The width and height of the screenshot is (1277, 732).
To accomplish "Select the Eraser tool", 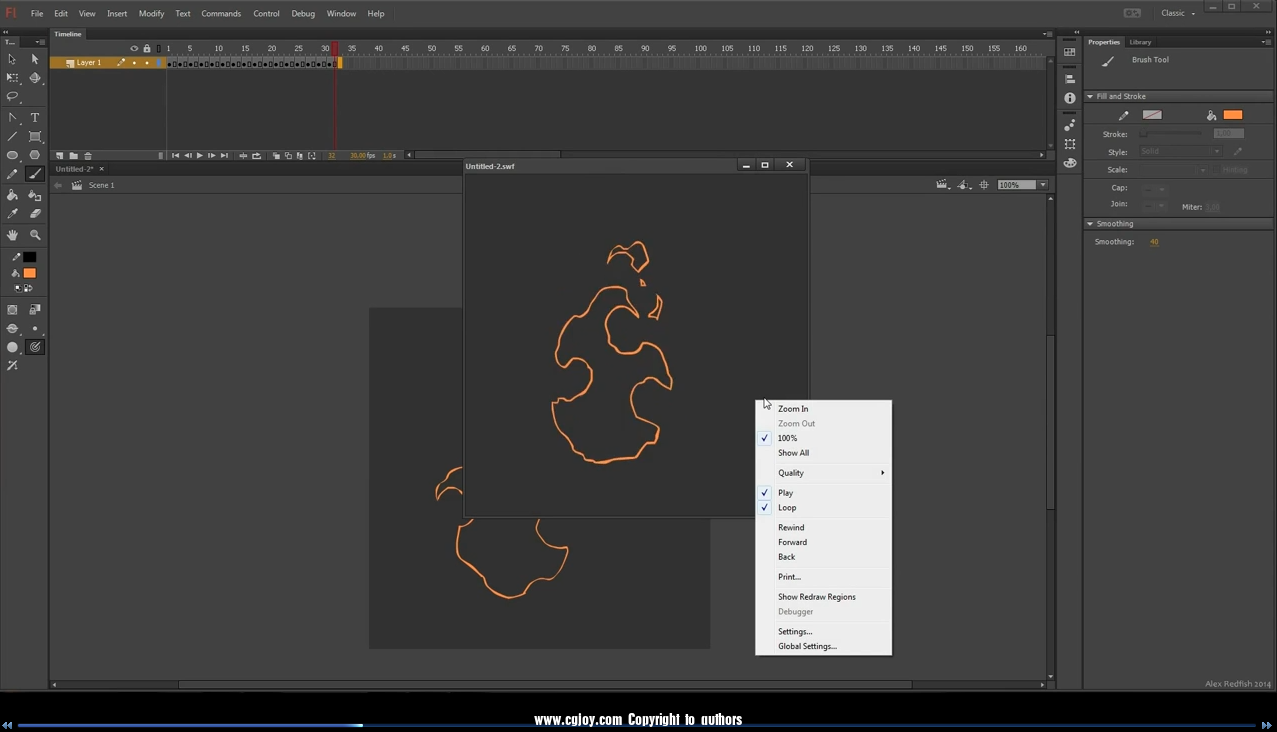I will (35, 214).
